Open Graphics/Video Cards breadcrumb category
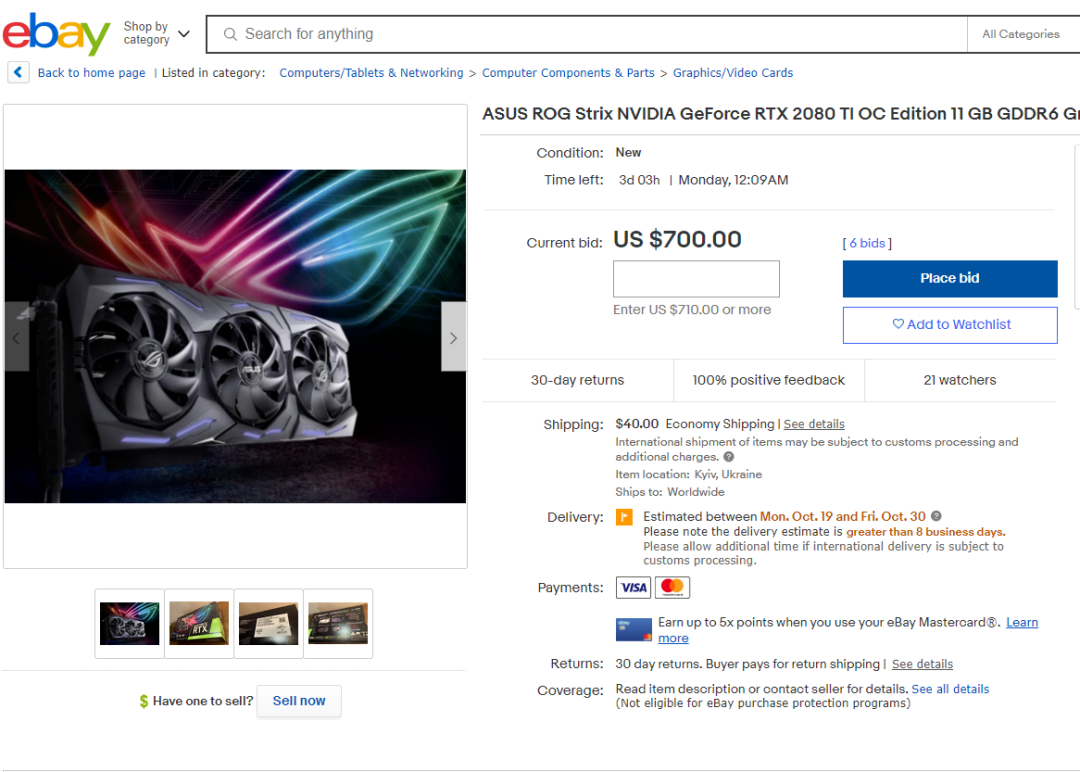 point(732,73)
